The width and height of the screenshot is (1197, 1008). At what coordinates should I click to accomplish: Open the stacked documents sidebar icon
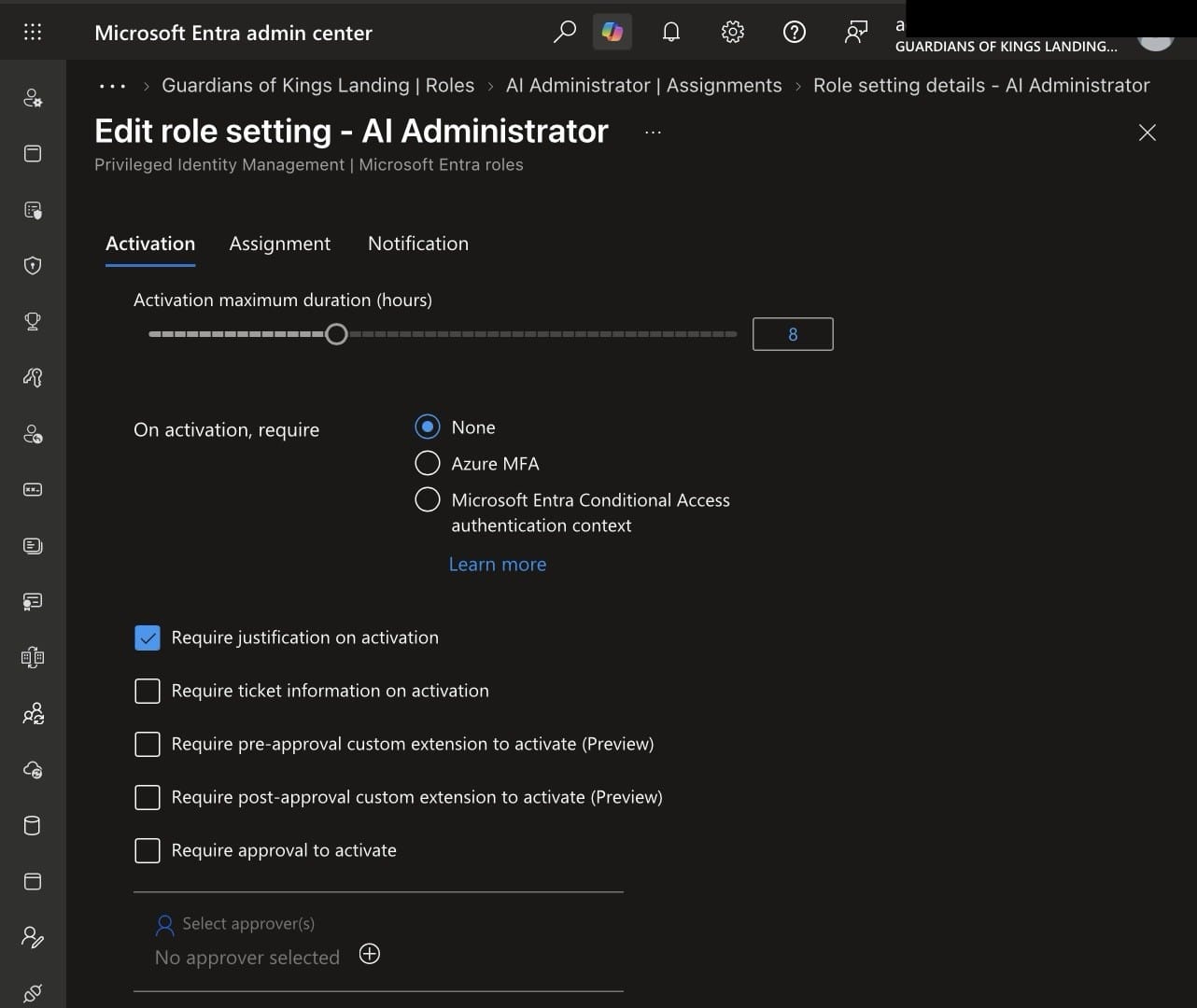33,546
